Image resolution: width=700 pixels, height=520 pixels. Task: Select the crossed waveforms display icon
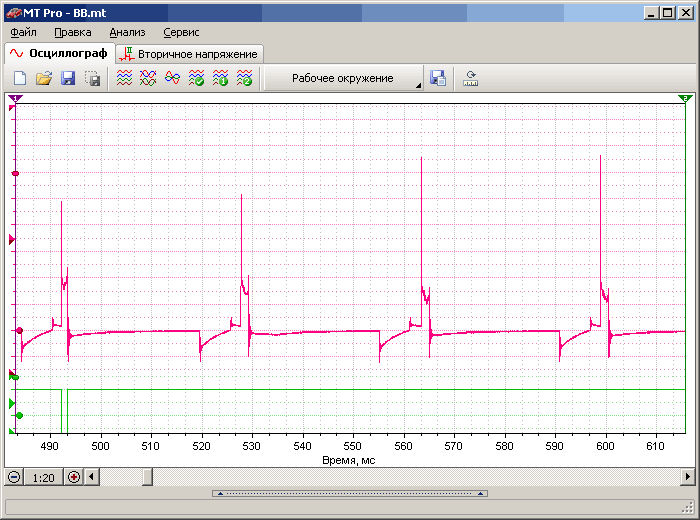tap(148, 78)
